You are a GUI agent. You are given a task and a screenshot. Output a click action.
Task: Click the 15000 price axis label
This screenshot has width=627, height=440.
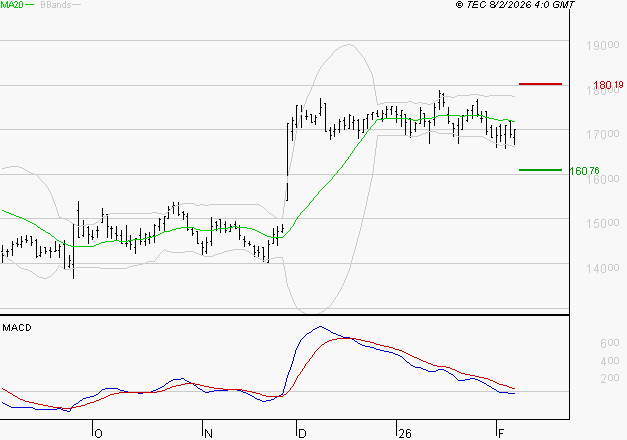(x=603, y=223)
